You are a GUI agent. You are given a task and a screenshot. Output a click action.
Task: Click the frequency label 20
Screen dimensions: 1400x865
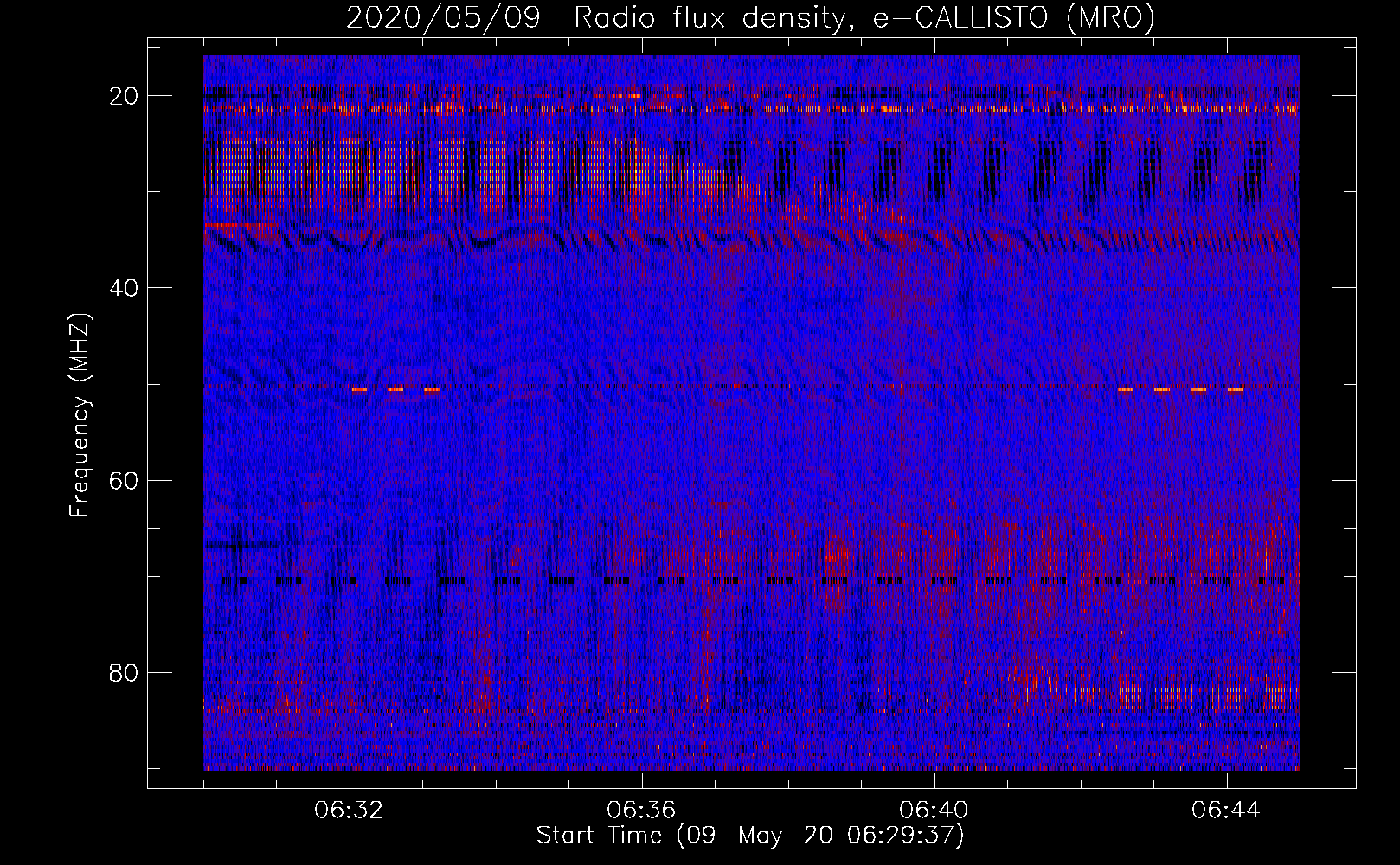125,96
